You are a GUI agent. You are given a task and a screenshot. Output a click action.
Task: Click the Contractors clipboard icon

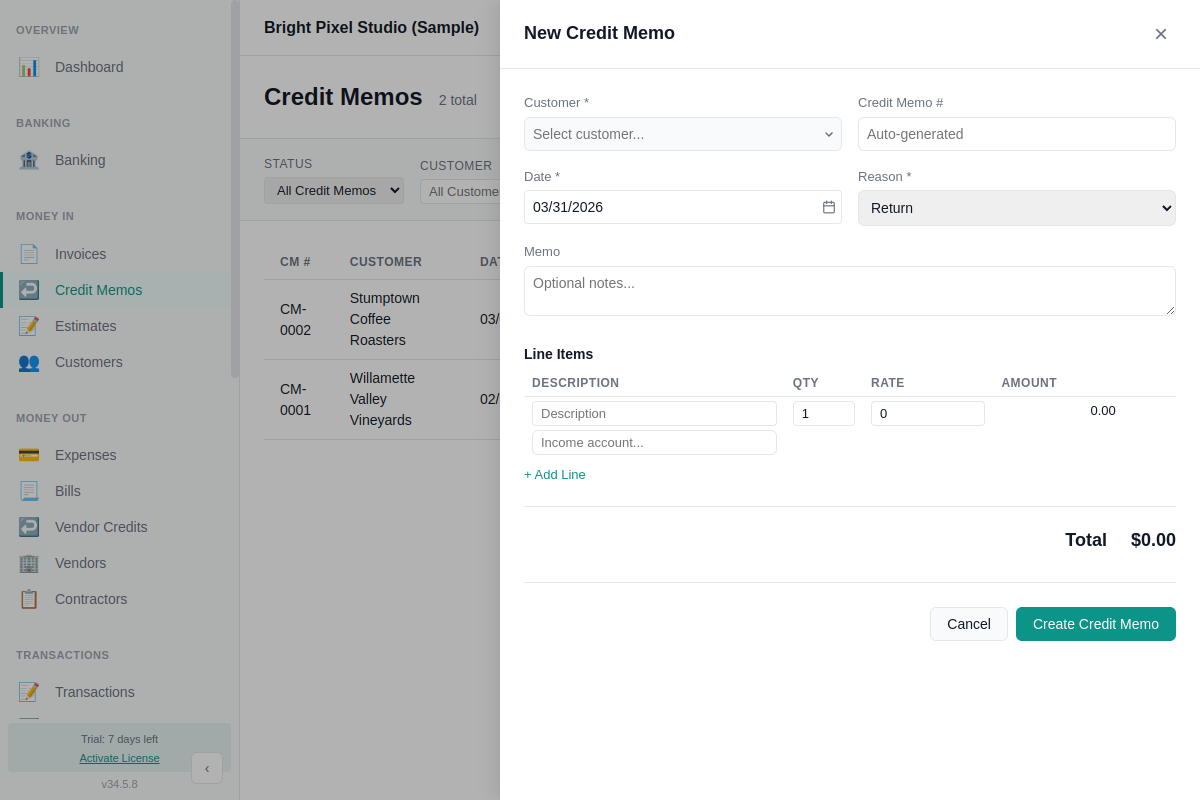click(29, 599)
